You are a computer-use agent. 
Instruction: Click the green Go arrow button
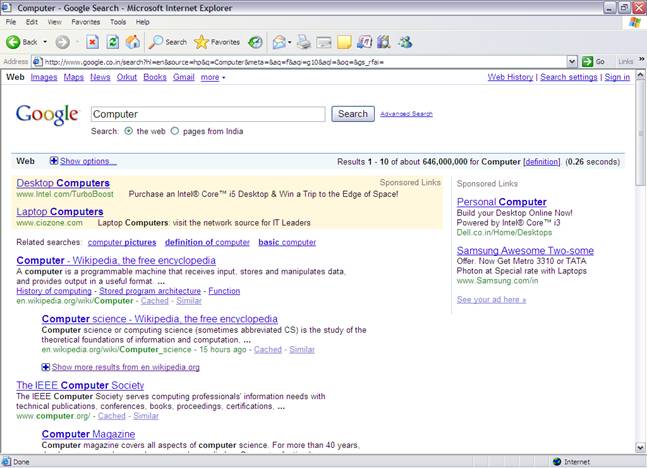pyautogui.click(x=587, y=62)
